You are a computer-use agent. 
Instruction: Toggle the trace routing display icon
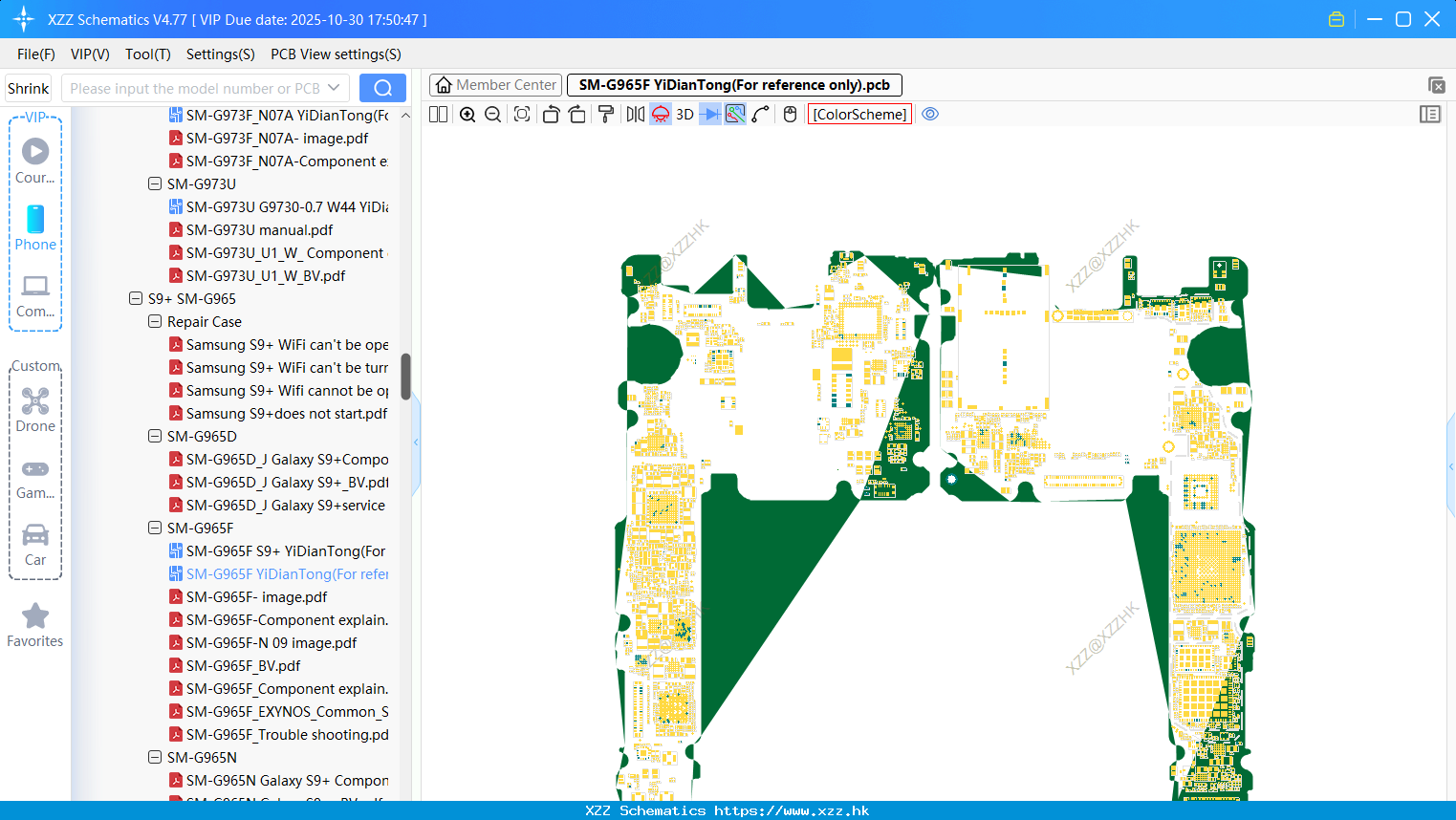click(x=735, y=115)
